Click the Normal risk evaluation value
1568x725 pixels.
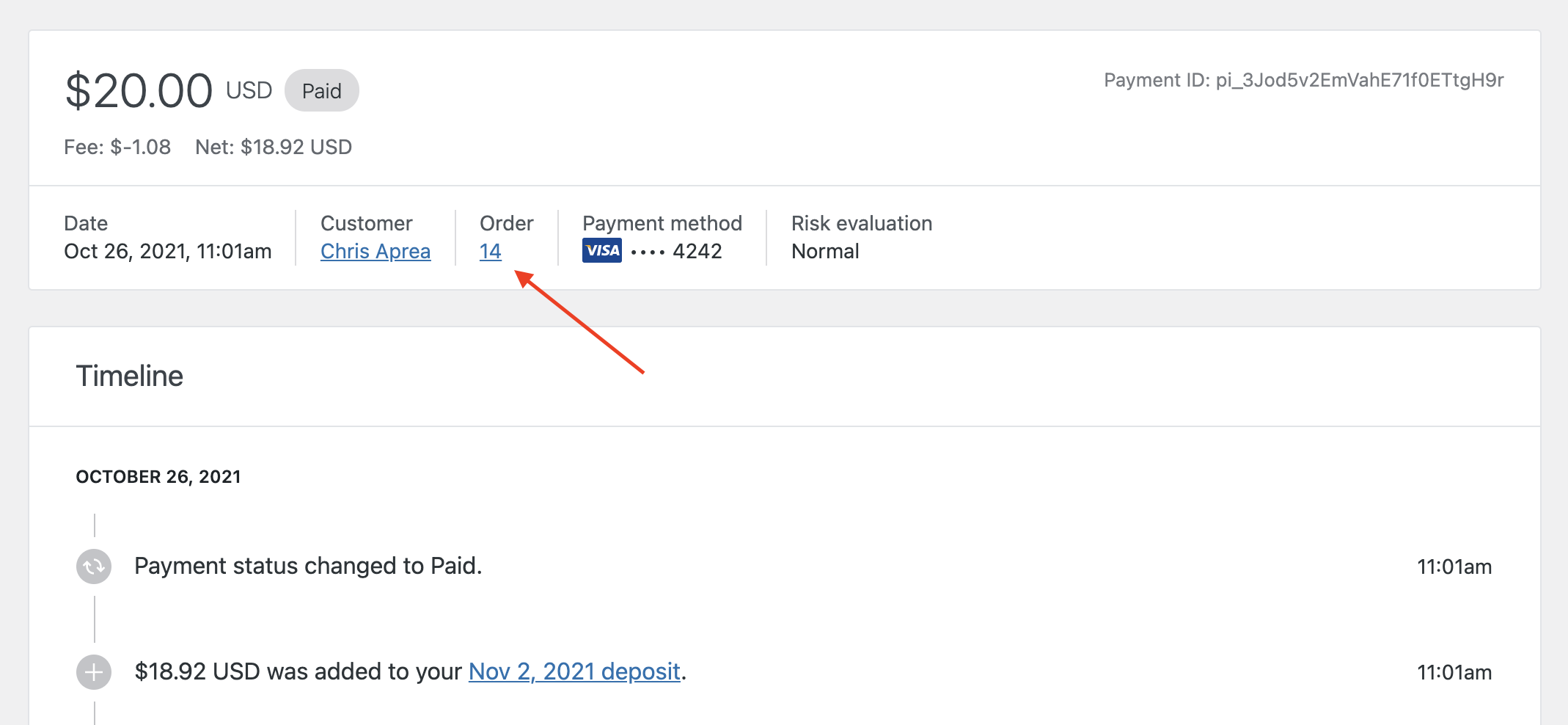click(x=824, y=251)
